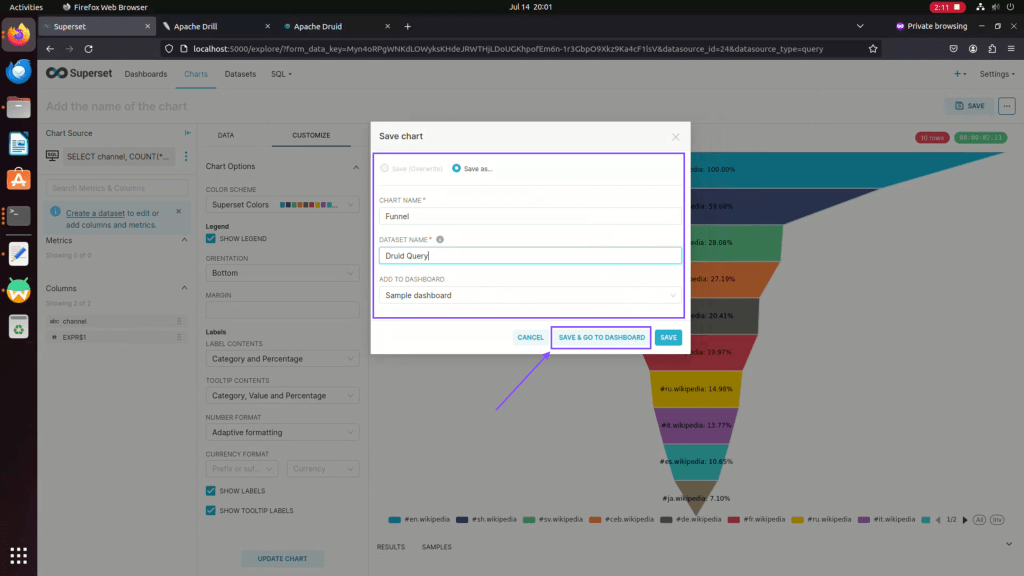Open Terminal from the dock
Screen dimensions: 1024x576
(18, 215)
